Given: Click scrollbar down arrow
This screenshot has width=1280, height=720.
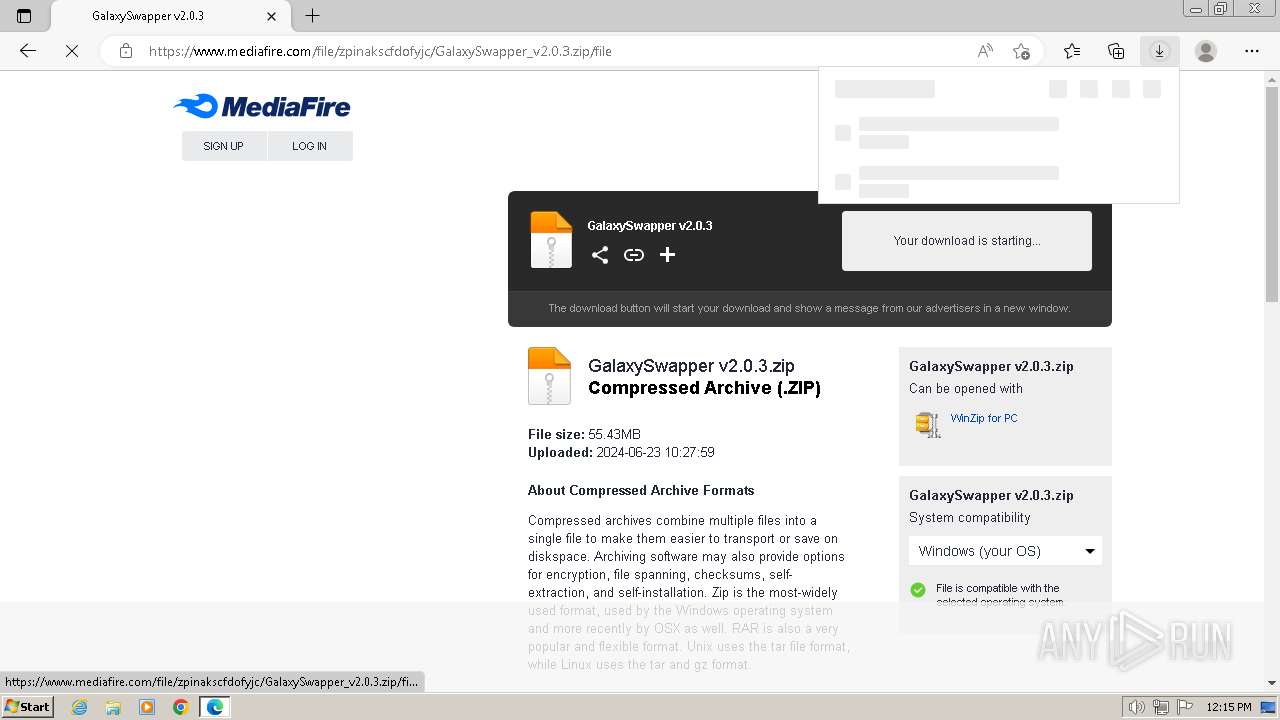Looking at the screenshot, I should tap(1272, 683).
